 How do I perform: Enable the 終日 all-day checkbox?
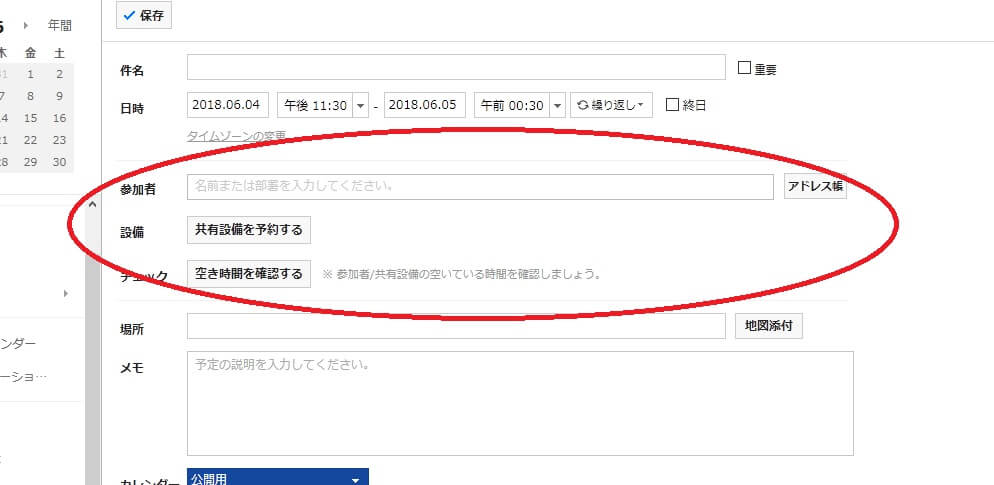point(672,104)
